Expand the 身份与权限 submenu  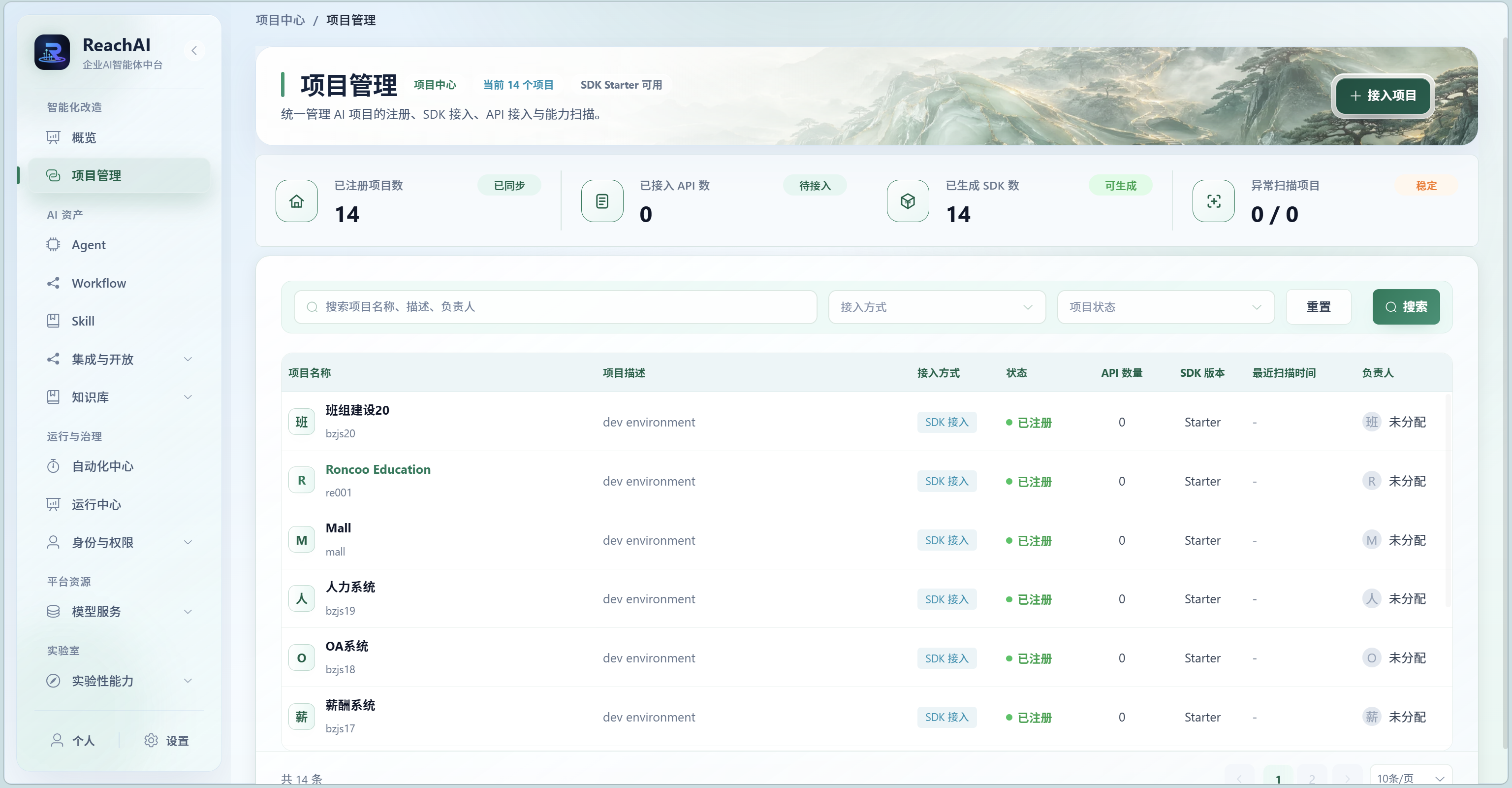pyautogui.click(x=119, y=543)
